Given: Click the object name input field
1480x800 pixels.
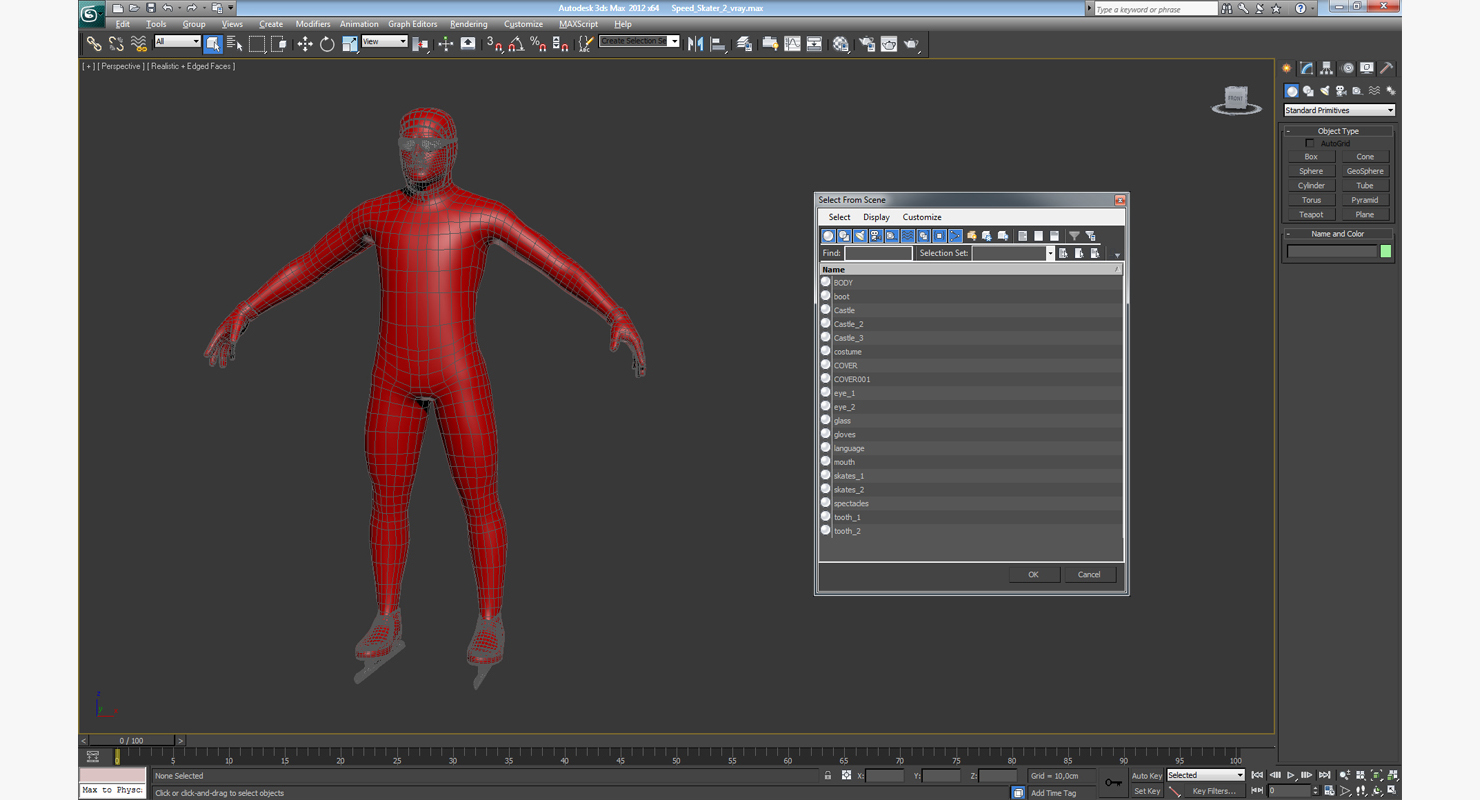Looking at the screenshot, I should click(1332, 251).
